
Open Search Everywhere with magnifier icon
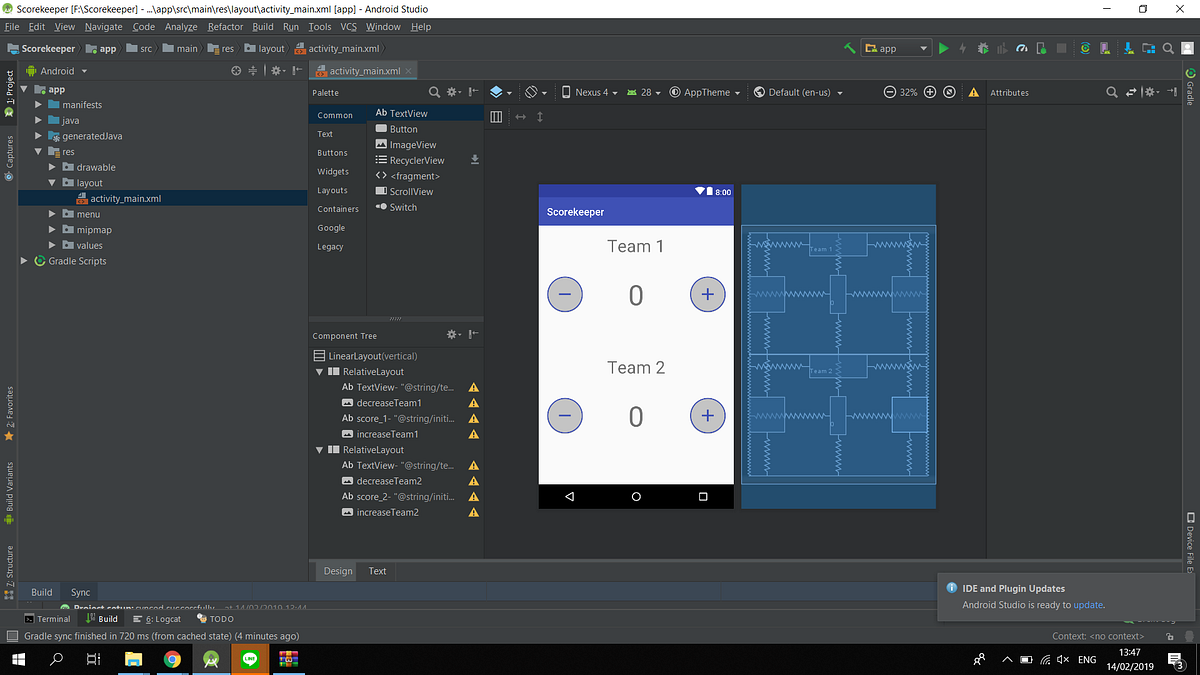pos(1168,47)
